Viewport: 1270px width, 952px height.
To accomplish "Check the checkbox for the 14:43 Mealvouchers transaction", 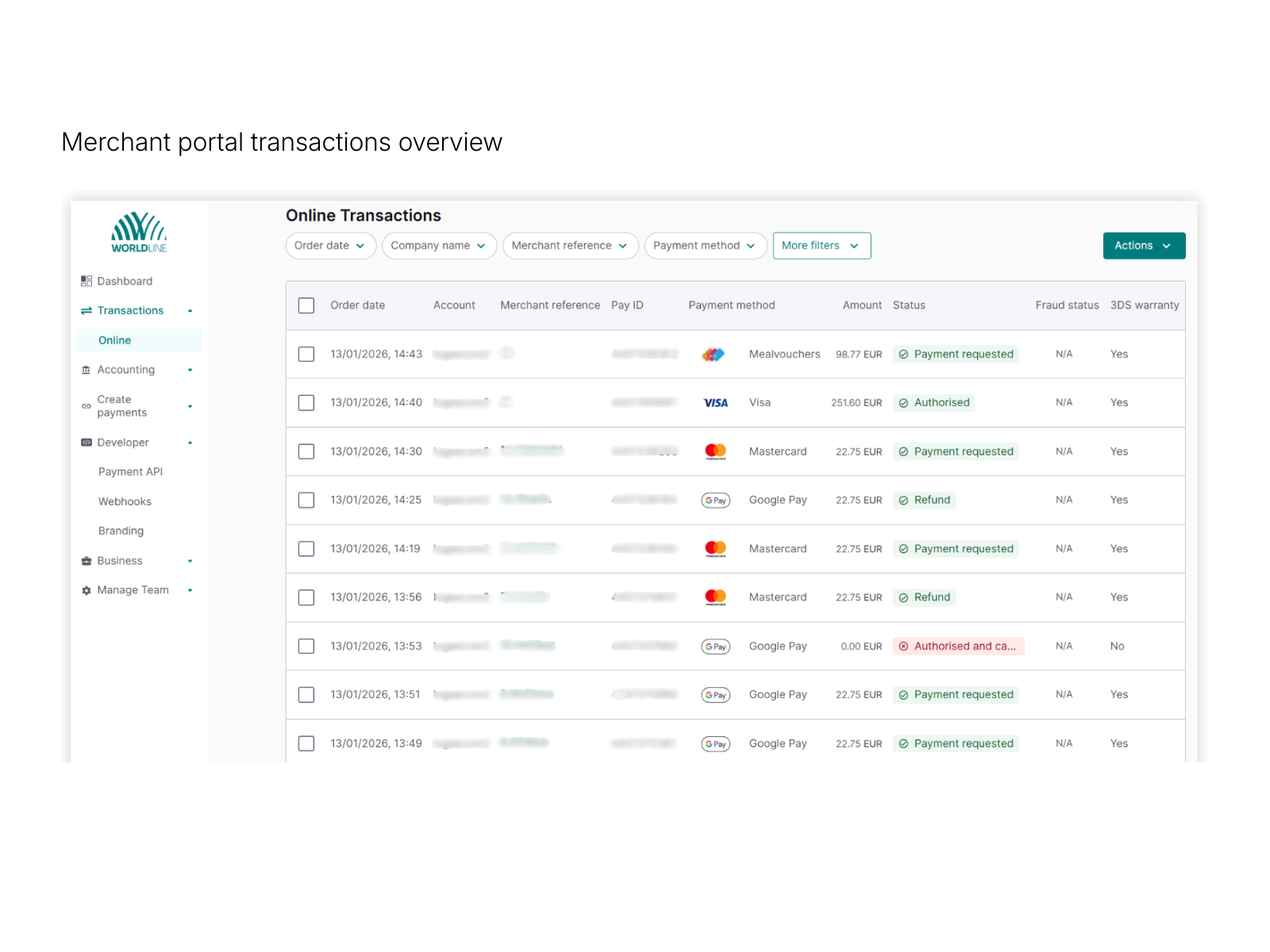I will point(306,354).
